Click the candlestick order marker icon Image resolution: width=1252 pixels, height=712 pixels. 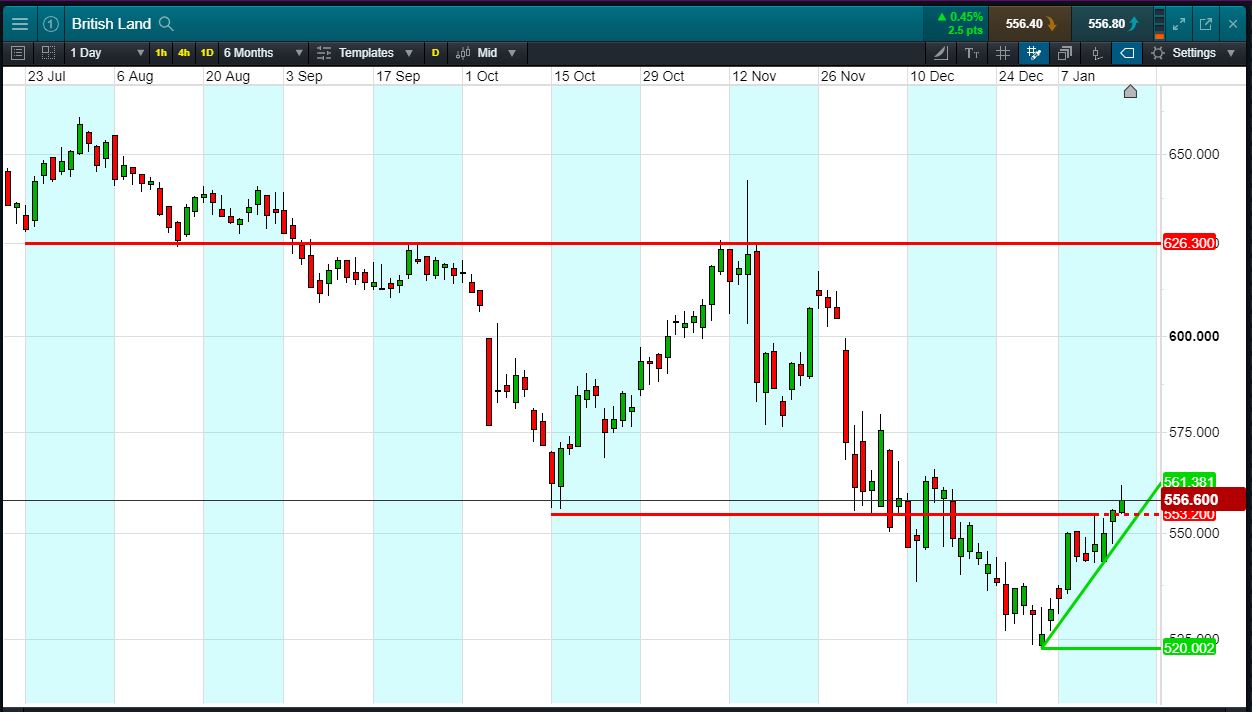[x=1096, y=53]
